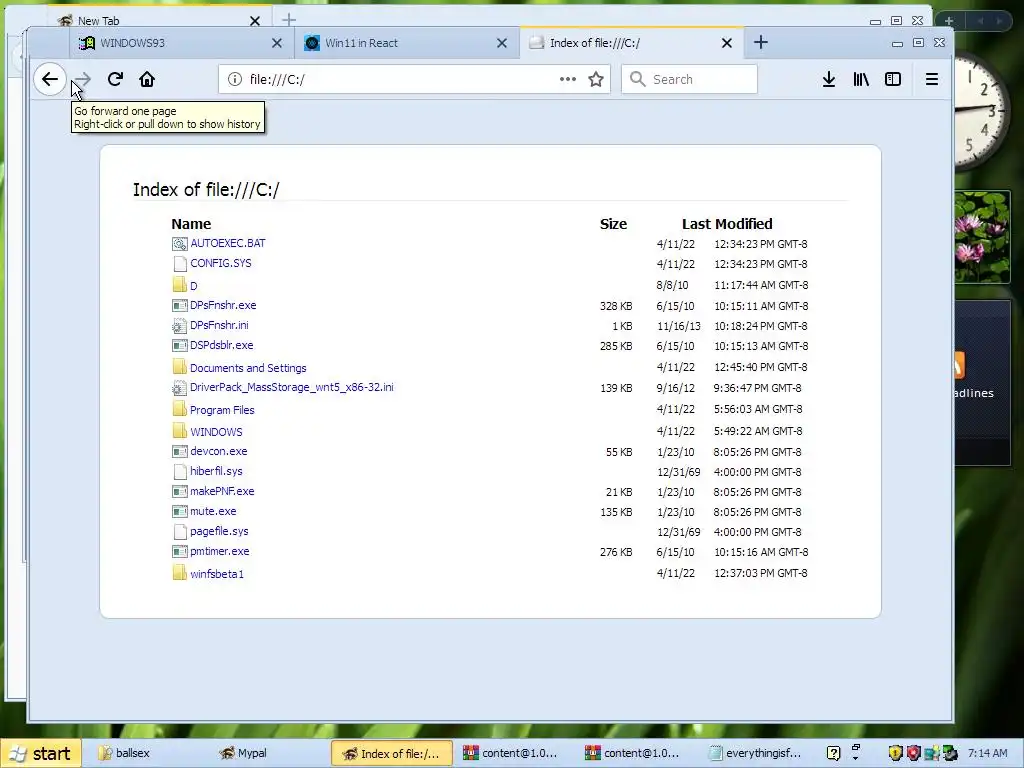This screenshot has height=768, width=1024.
Task: Click the red shield tray icon
Action: tap(913, 753)
